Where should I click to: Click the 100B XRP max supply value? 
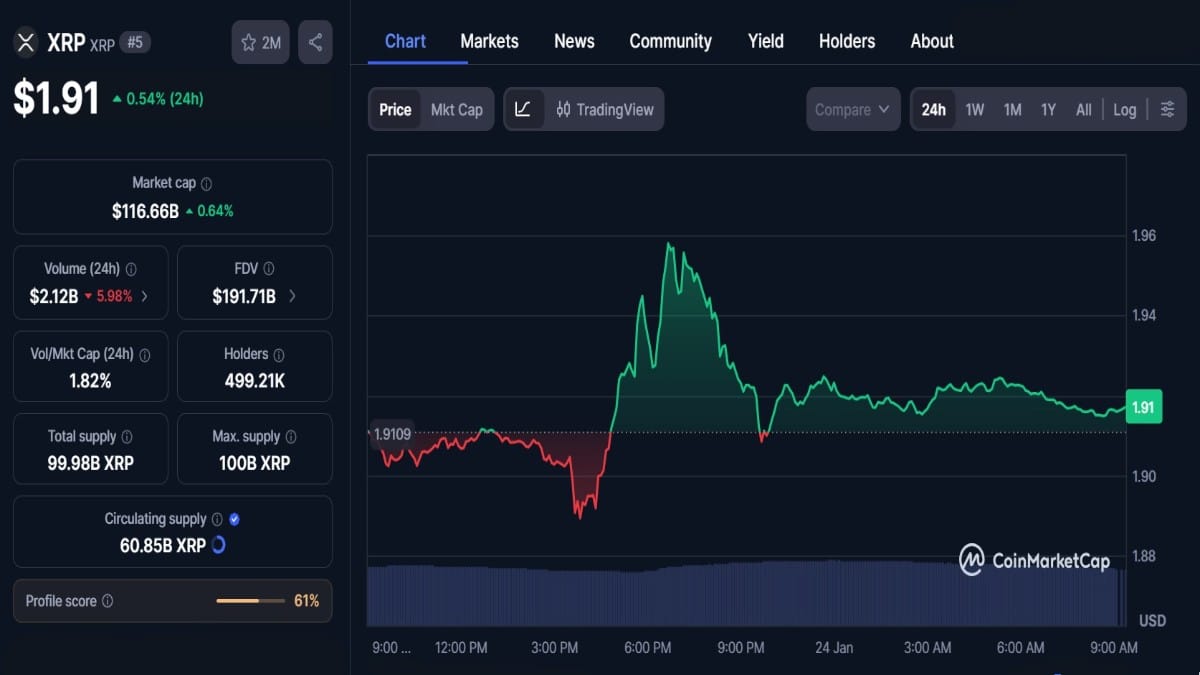pos(255,463)
